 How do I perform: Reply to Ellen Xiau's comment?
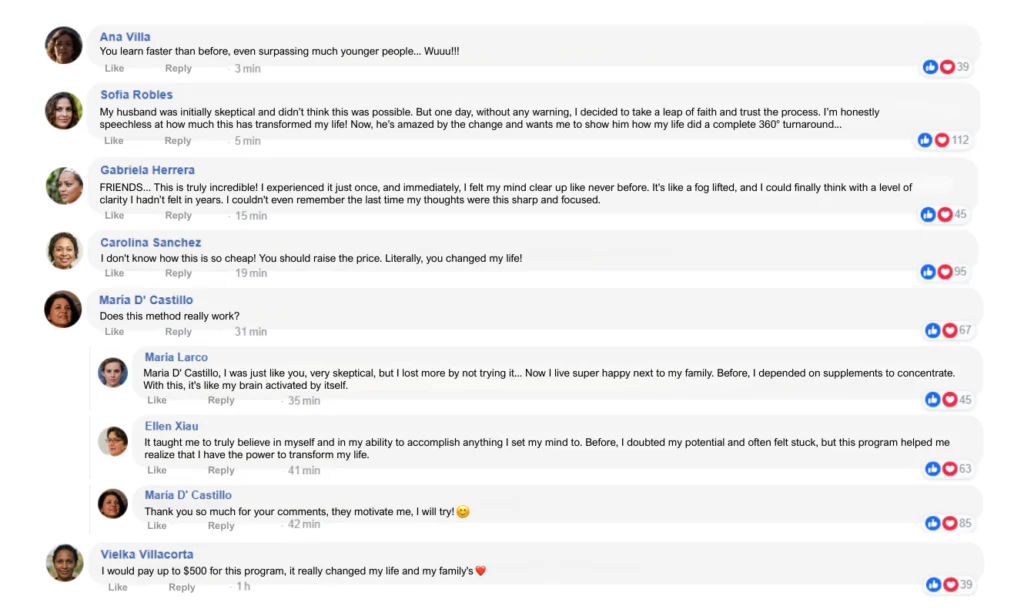tap(221, 470)
